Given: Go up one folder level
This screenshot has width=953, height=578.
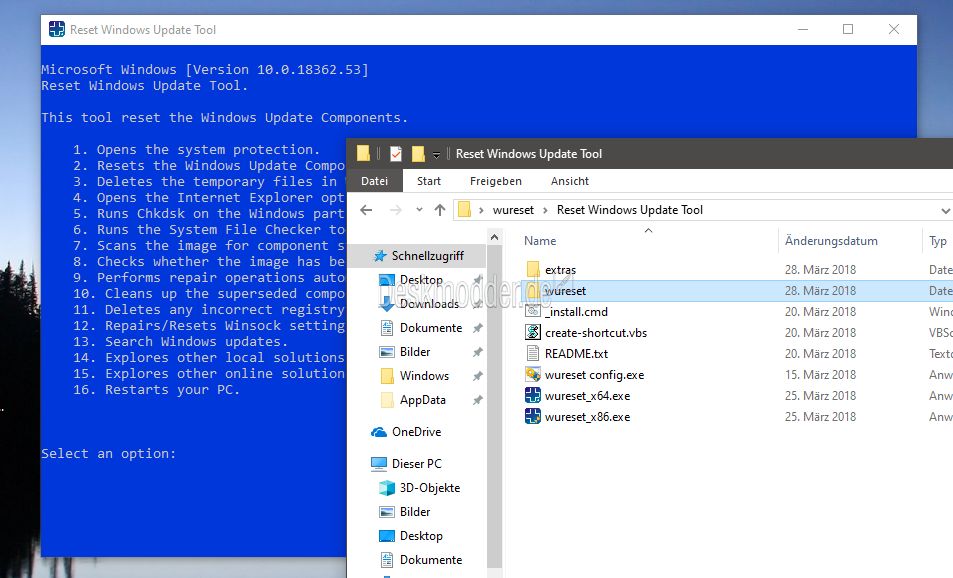Looking at the screenshot, I should click(x=440, y=210).
